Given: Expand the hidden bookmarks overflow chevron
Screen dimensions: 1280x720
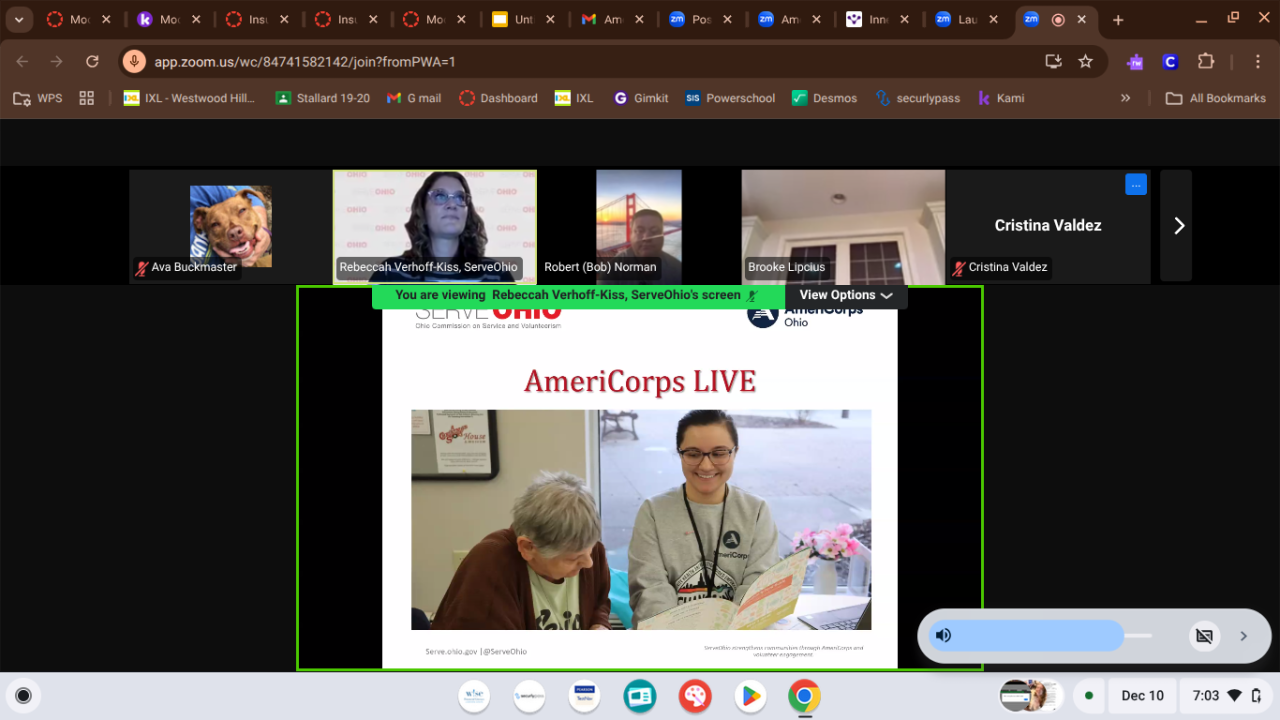Looking at the screenshot, I should [1125, 98].
